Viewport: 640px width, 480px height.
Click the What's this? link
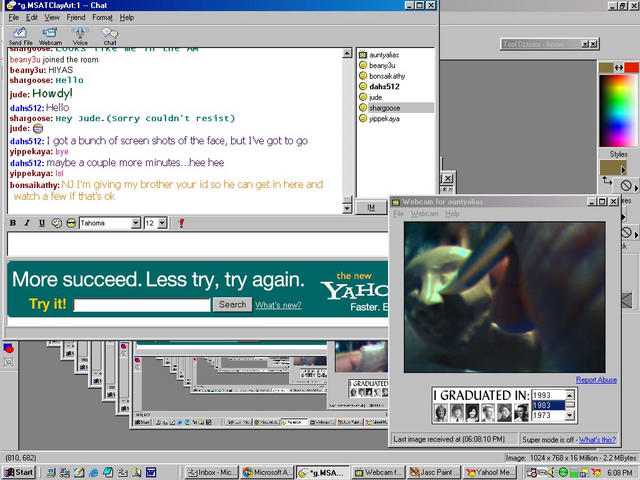coord(597,440)
